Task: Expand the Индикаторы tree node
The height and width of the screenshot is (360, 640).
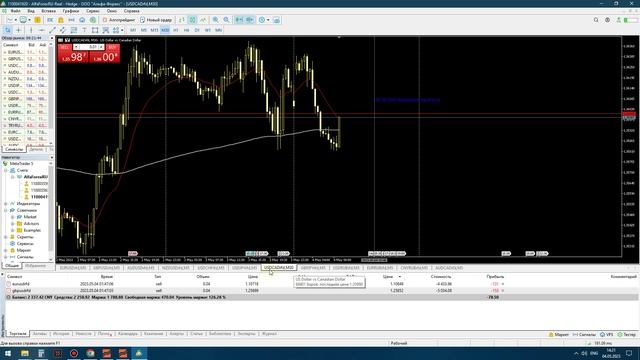Action: pyautogui.click(x=6, y=204)
